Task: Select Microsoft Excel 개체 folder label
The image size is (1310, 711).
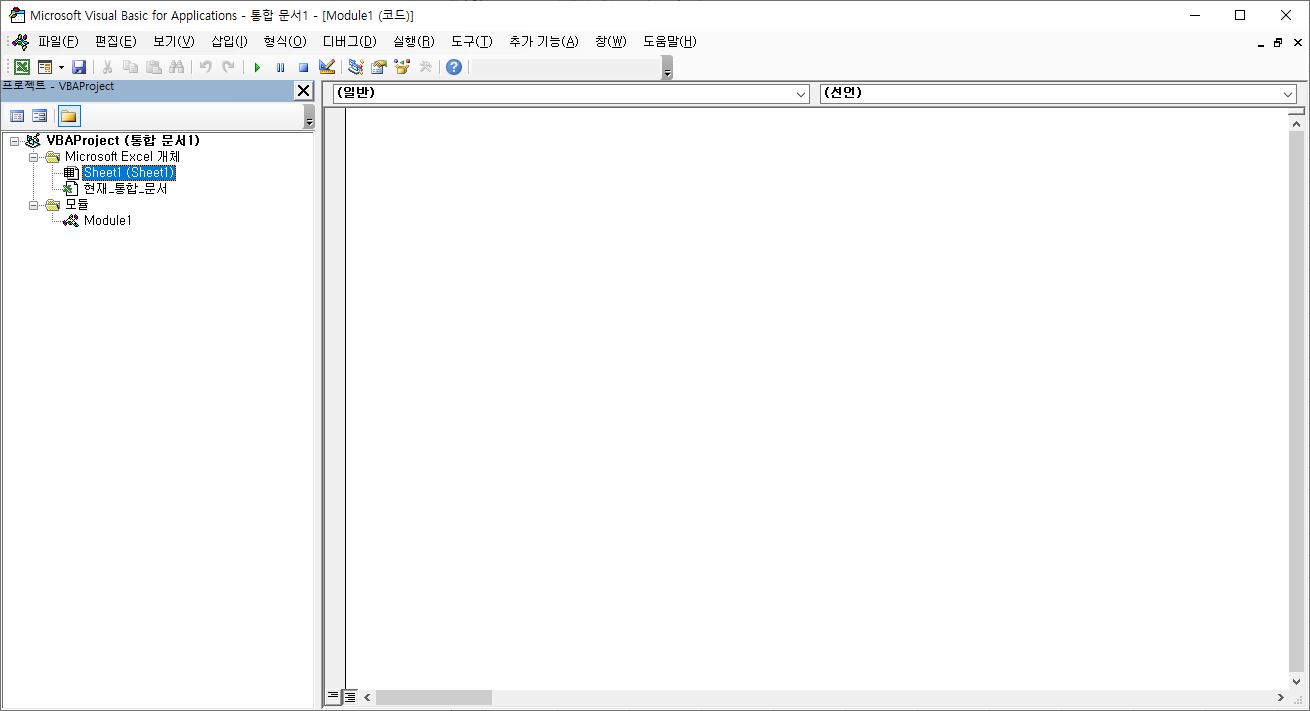Action: point(122,157)
